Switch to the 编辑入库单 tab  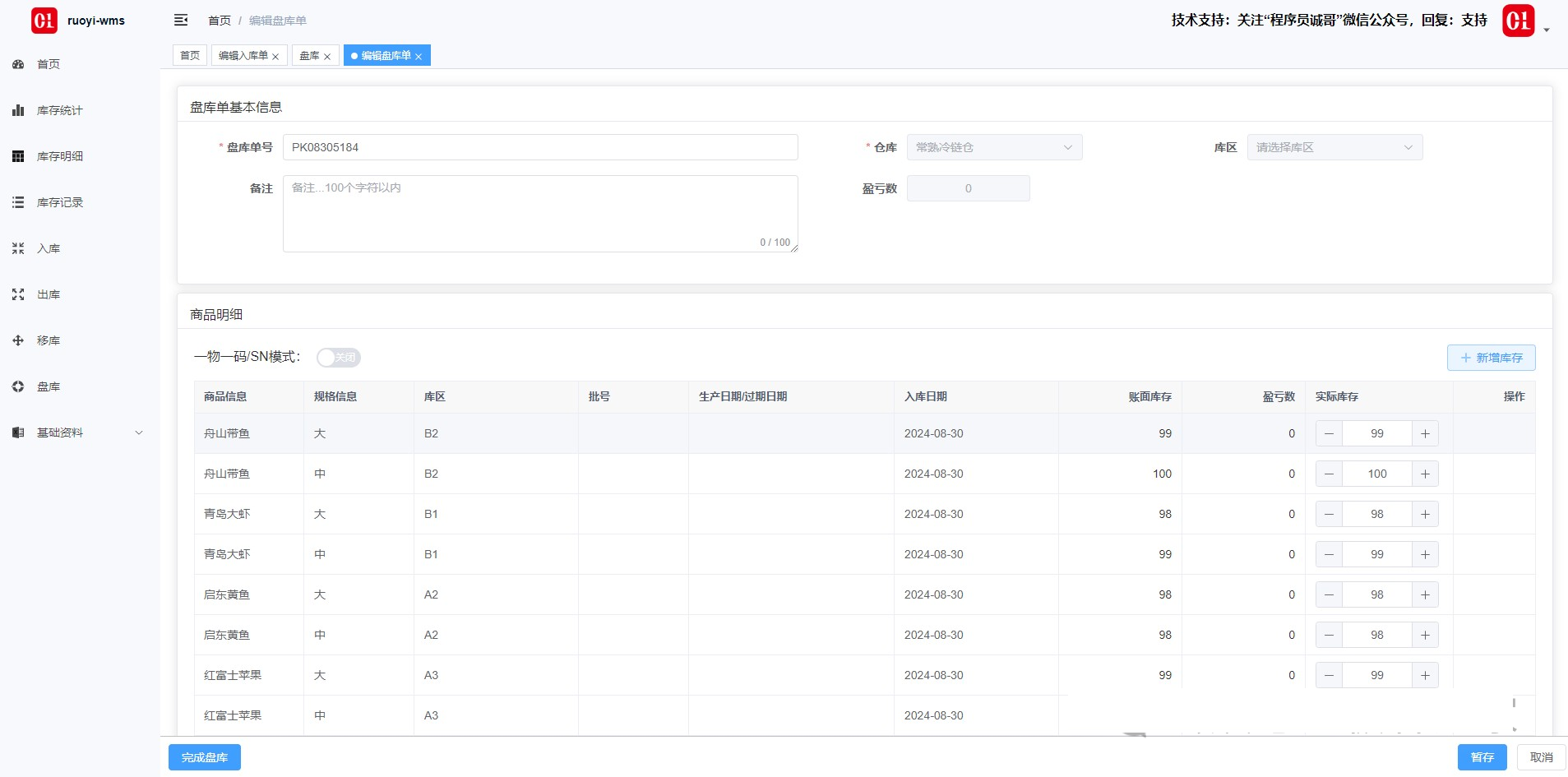243,56
